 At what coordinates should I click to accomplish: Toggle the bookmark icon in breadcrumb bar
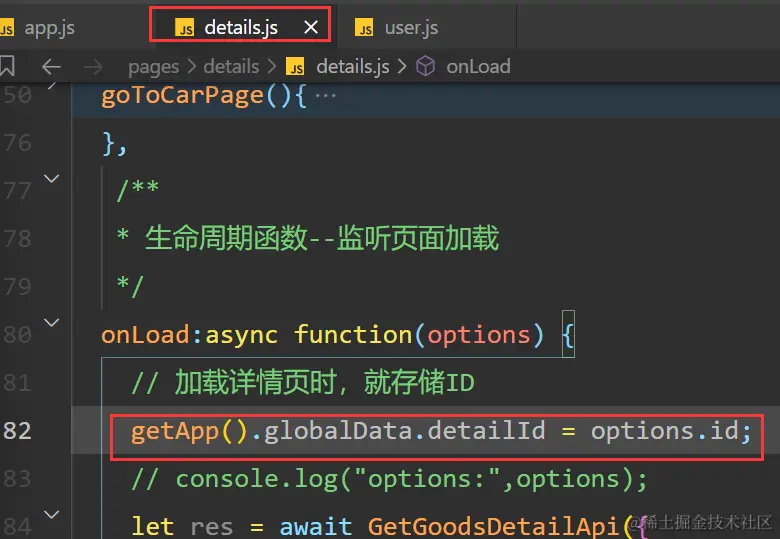tap(7, 66)
